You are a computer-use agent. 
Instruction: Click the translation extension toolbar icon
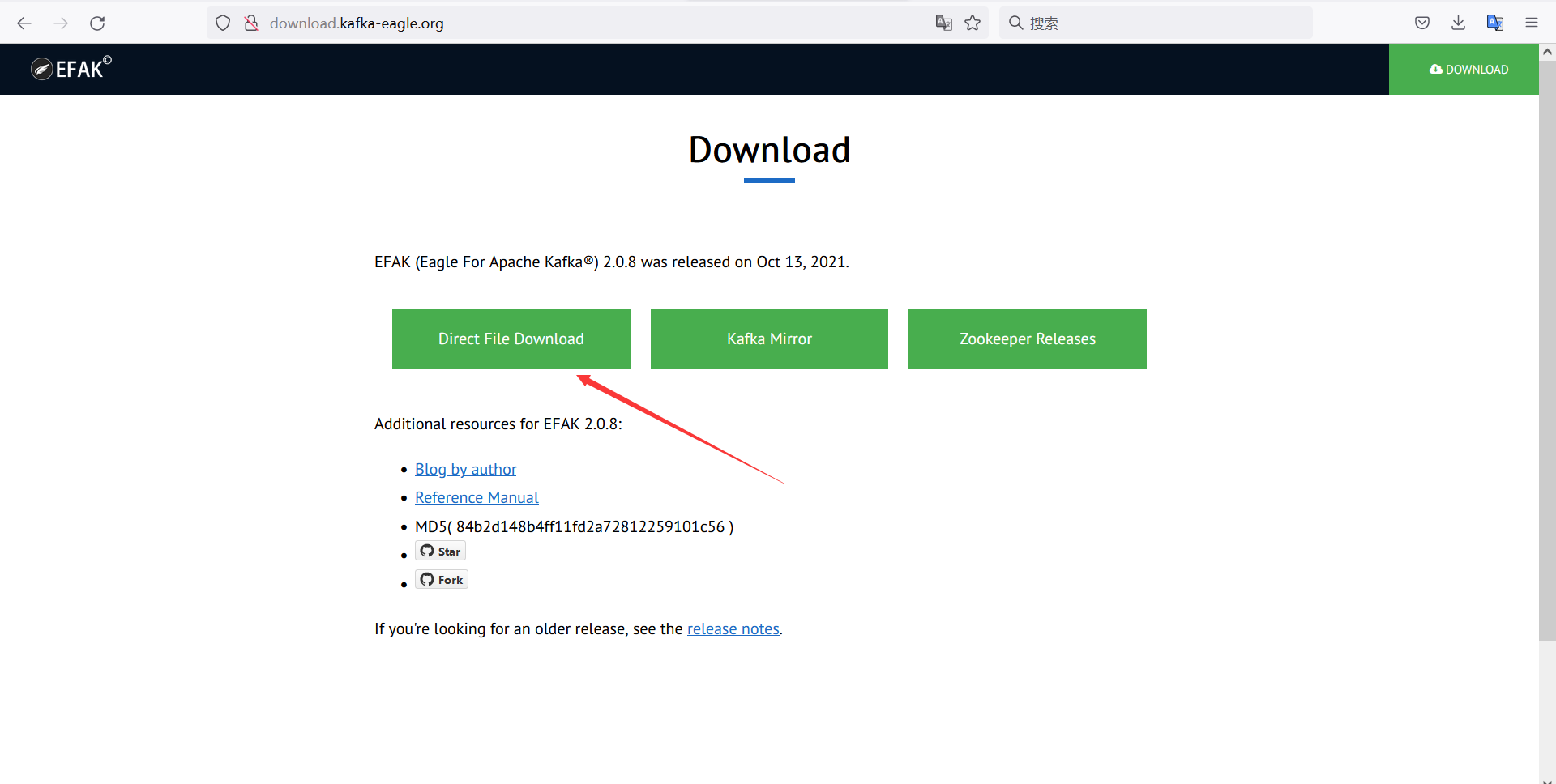pyautogui.click(x=1495, y=23)
